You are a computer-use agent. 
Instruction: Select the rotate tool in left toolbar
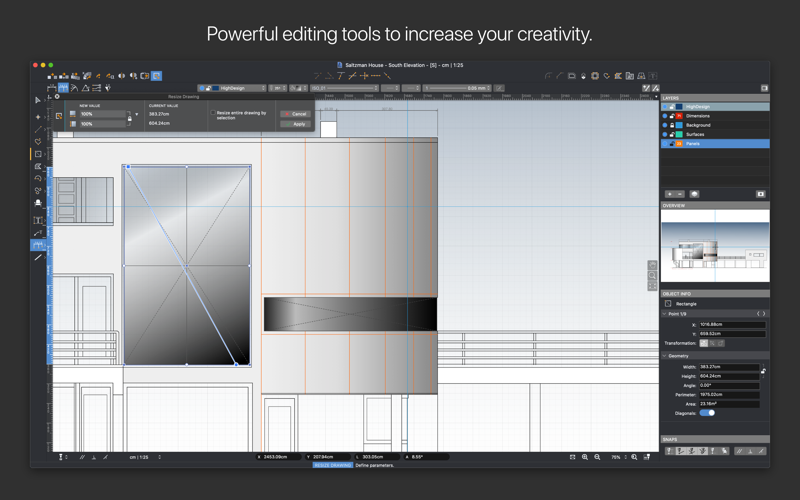(x=38, y=178)
